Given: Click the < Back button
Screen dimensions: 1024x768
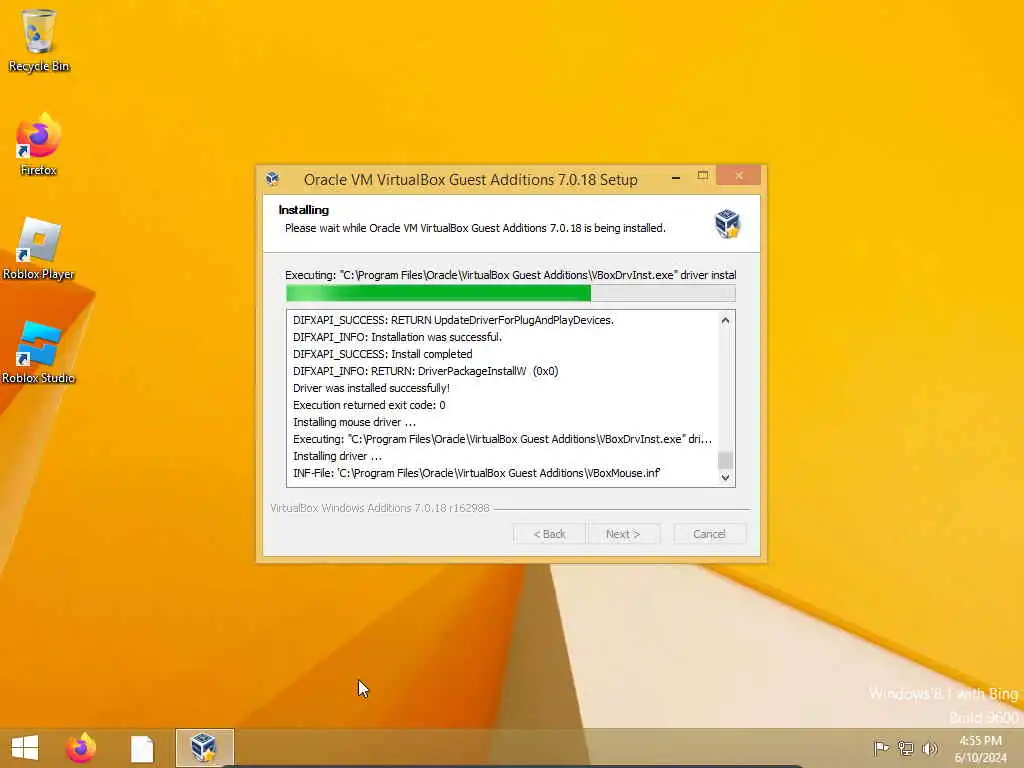Looking at the screenshot, I should [x=549, y=534].
